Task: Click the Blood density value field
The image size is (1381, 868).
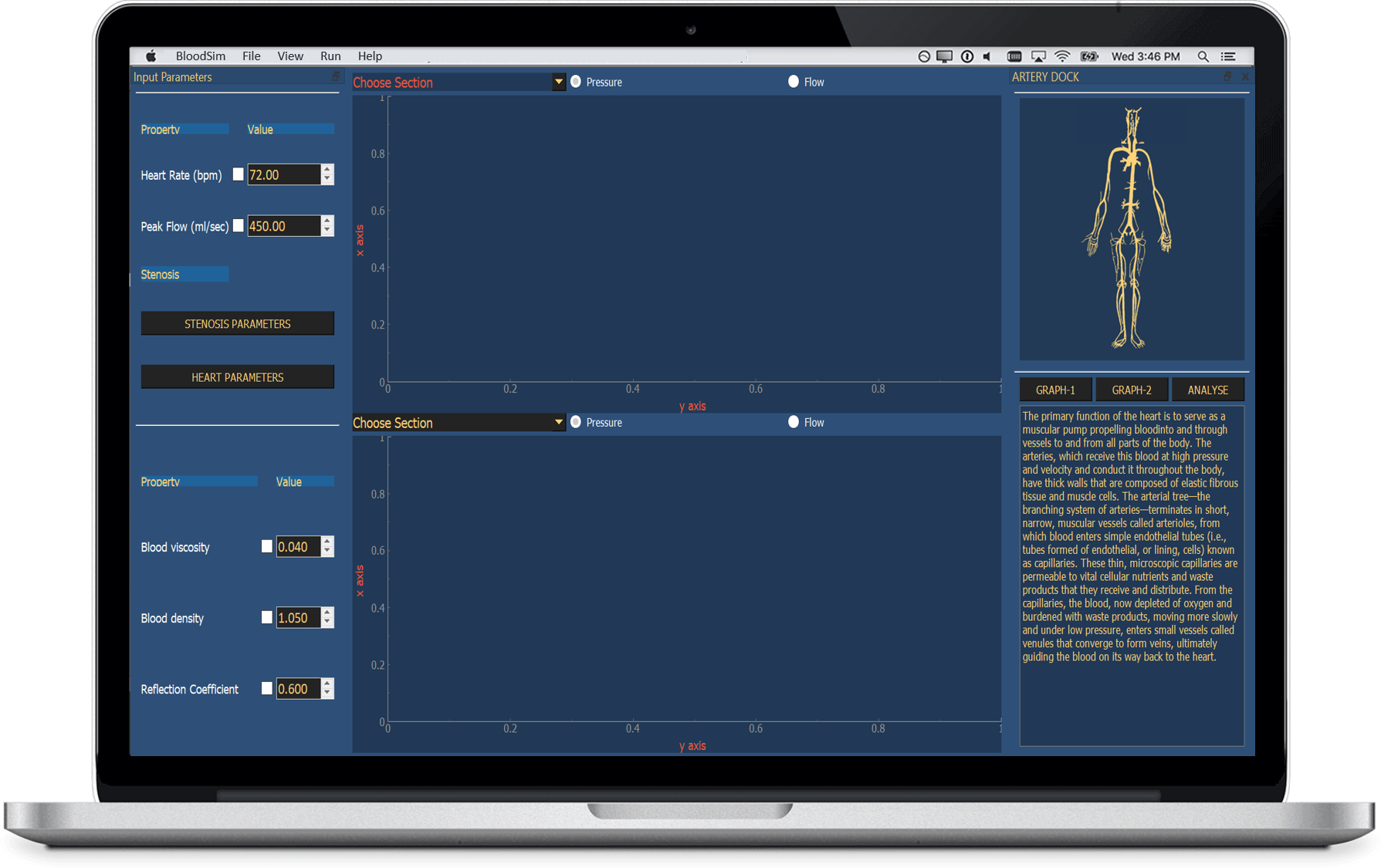Action: tap(298, 617)
